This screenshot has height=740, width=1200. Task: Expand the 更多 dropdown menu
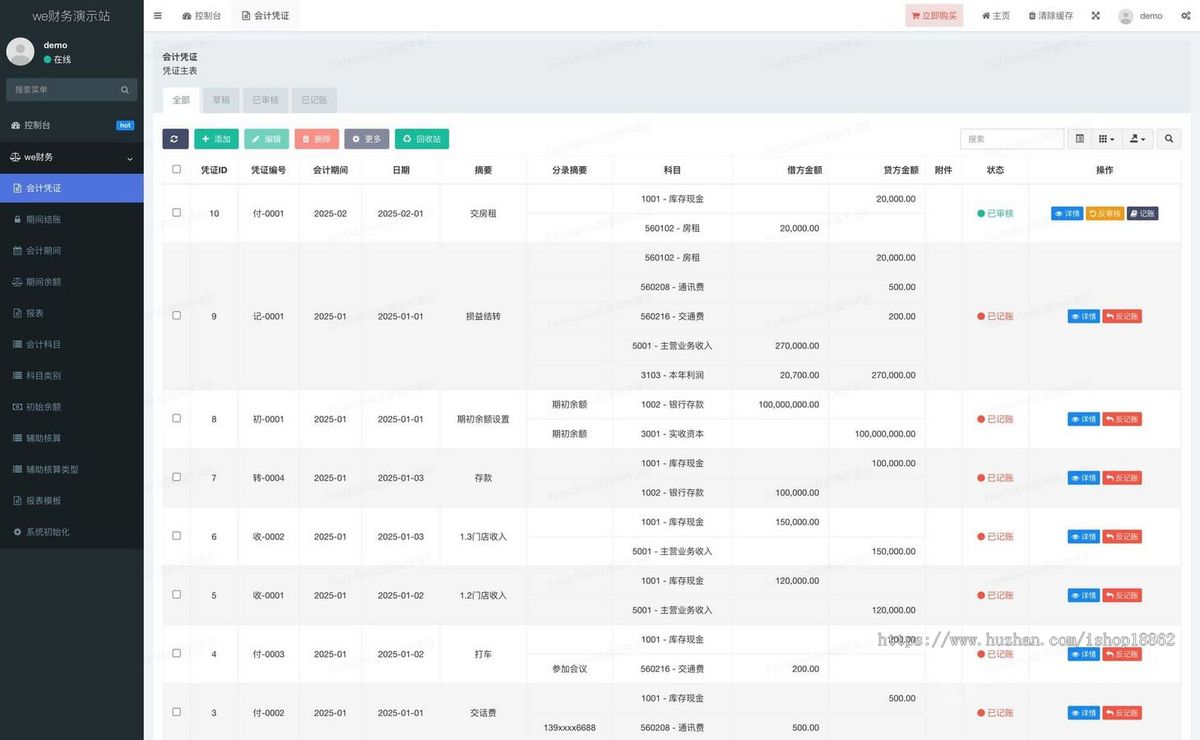[366, 138]
